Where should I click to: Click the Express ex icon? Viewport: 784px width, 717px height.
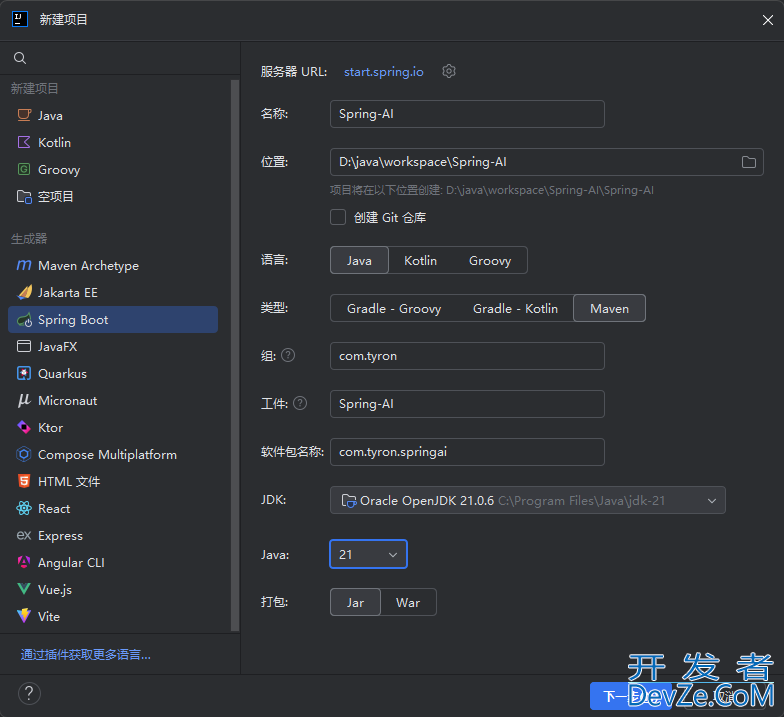tap(24, 536)
